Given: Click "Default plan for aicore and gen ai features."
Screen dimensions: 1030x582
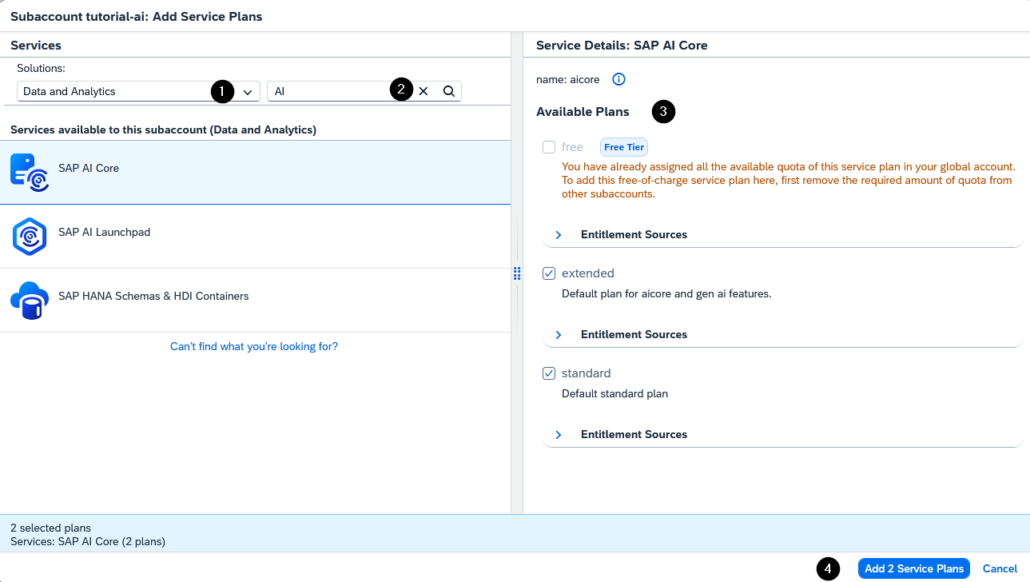Looking at the screenshot, I should (x=666, y=294).
